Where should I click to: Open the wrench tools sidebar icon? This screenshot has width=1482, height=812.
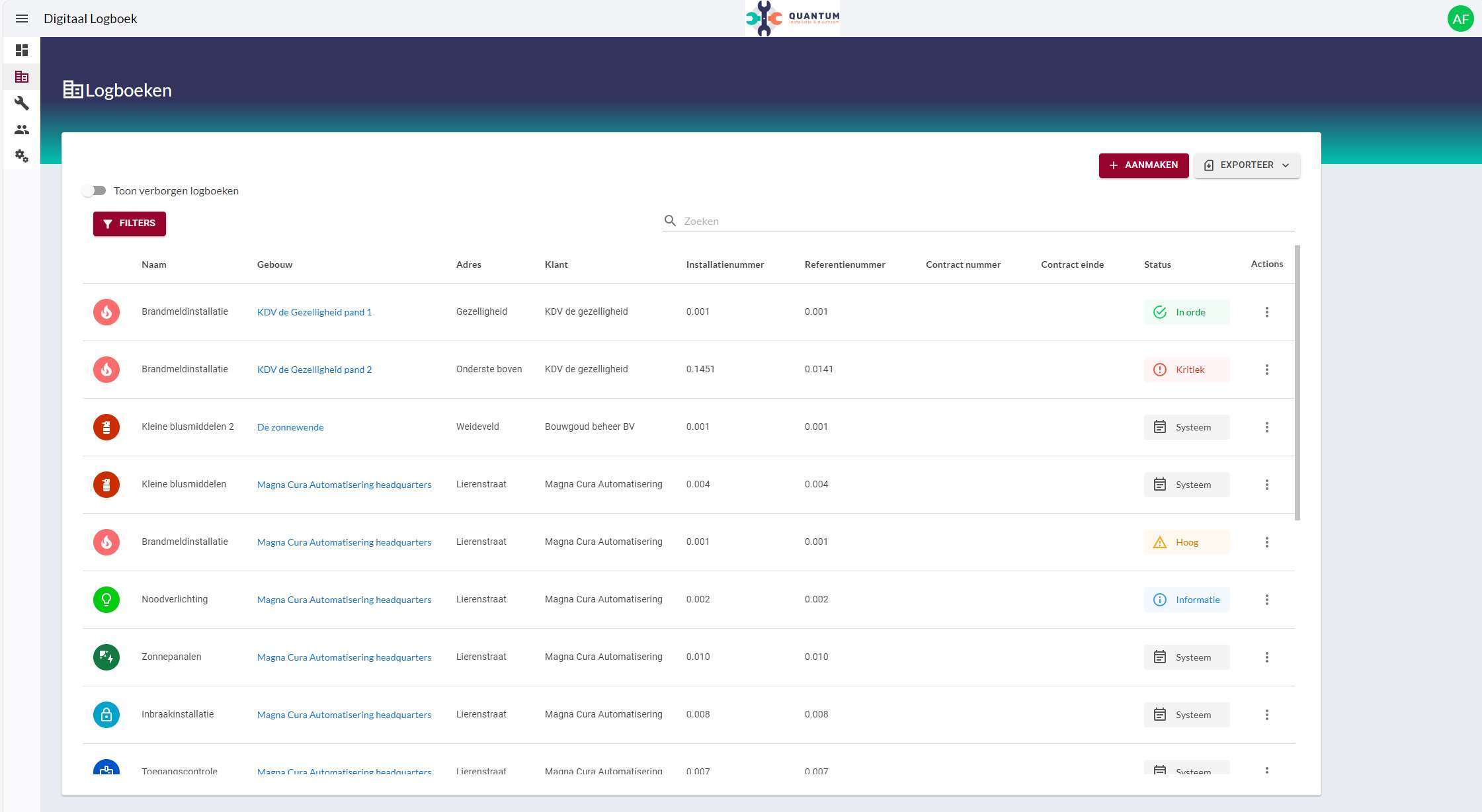pyautogui.click(x=22, y=103)
